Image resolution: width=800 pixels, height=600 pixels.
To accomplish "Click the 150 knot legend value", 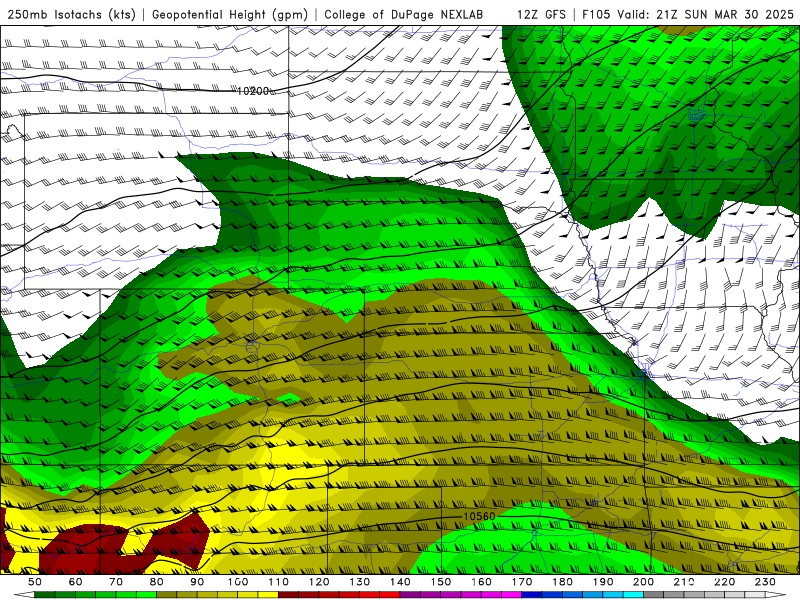I will pyautogui.click(x=441, y=582).
